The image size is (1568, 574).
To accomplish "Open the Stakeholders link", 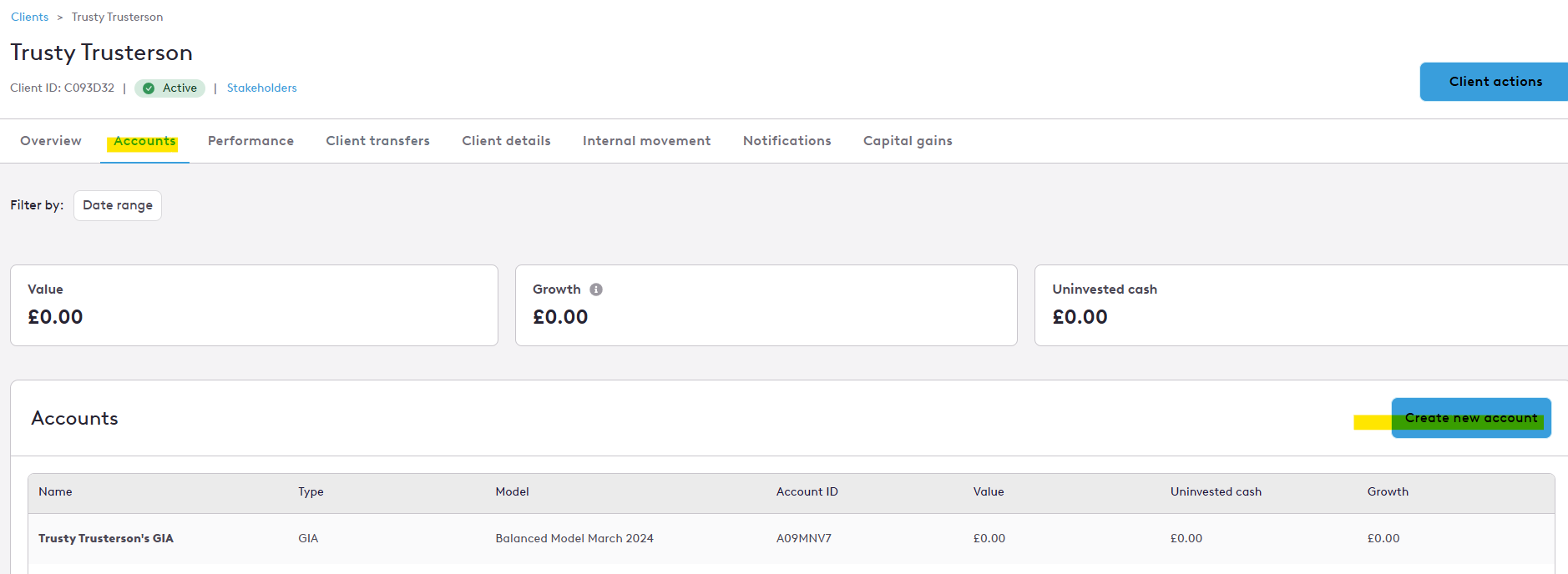I will pos(261,88).
